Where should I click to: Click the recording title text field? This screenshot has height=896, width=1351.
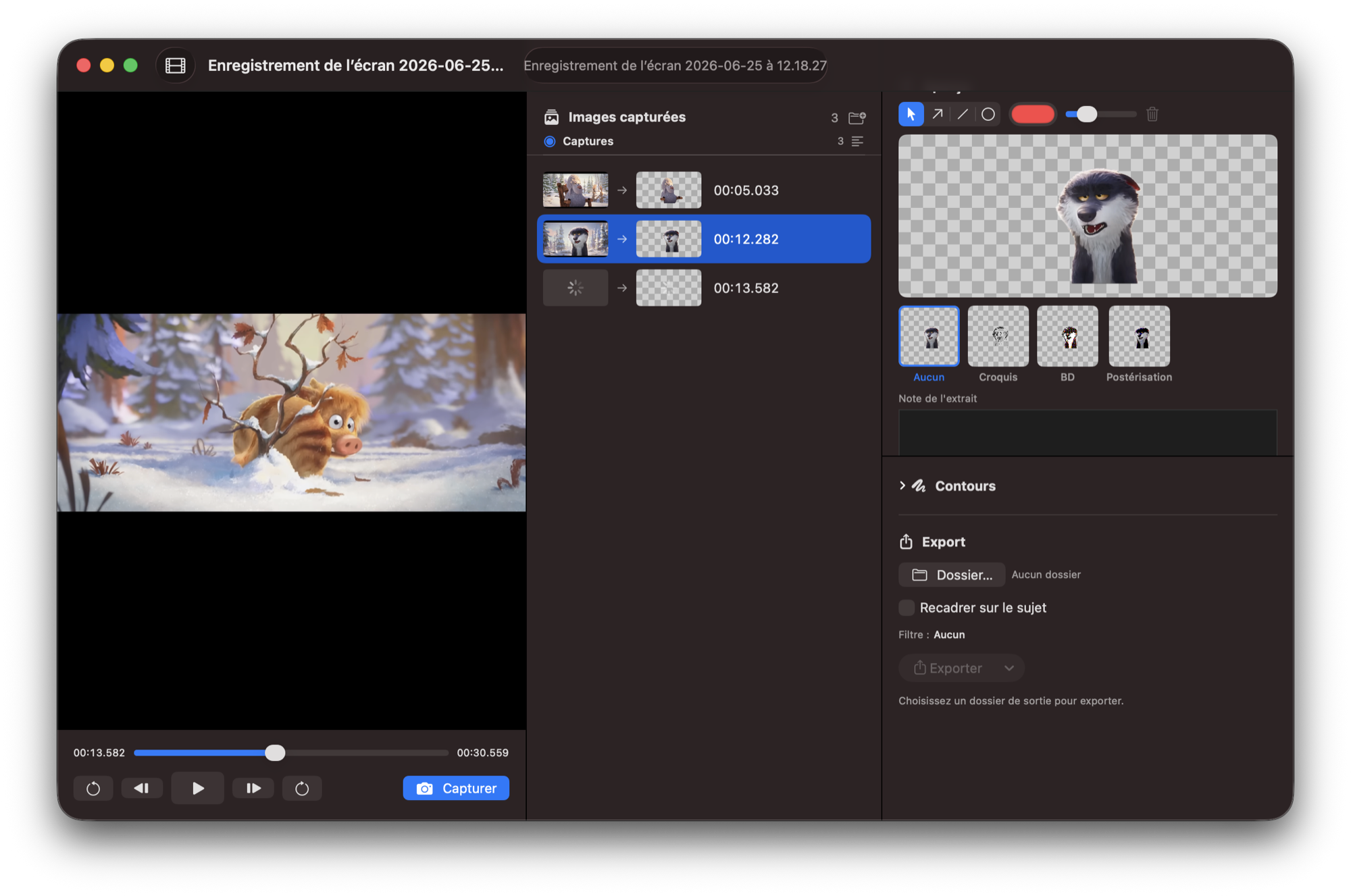tap(675, 65)
